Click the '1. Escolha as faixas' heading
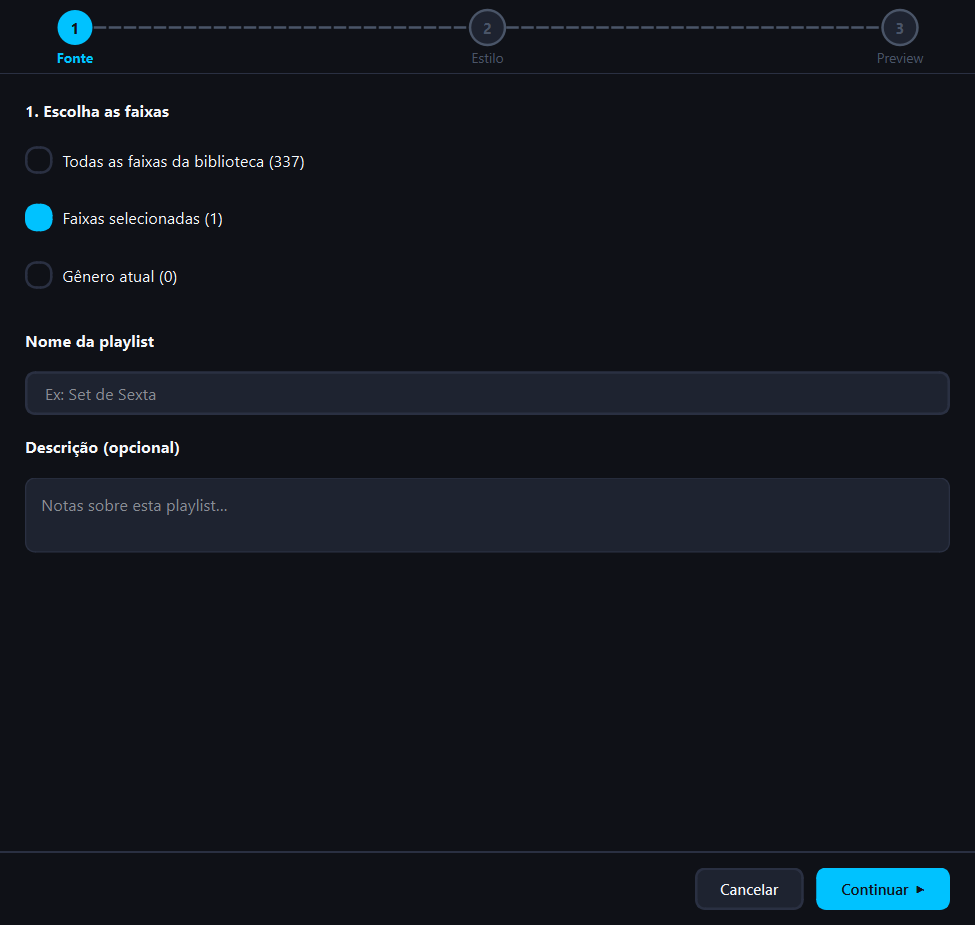Viewport: 975px width, 925px height. pos(97,112)
